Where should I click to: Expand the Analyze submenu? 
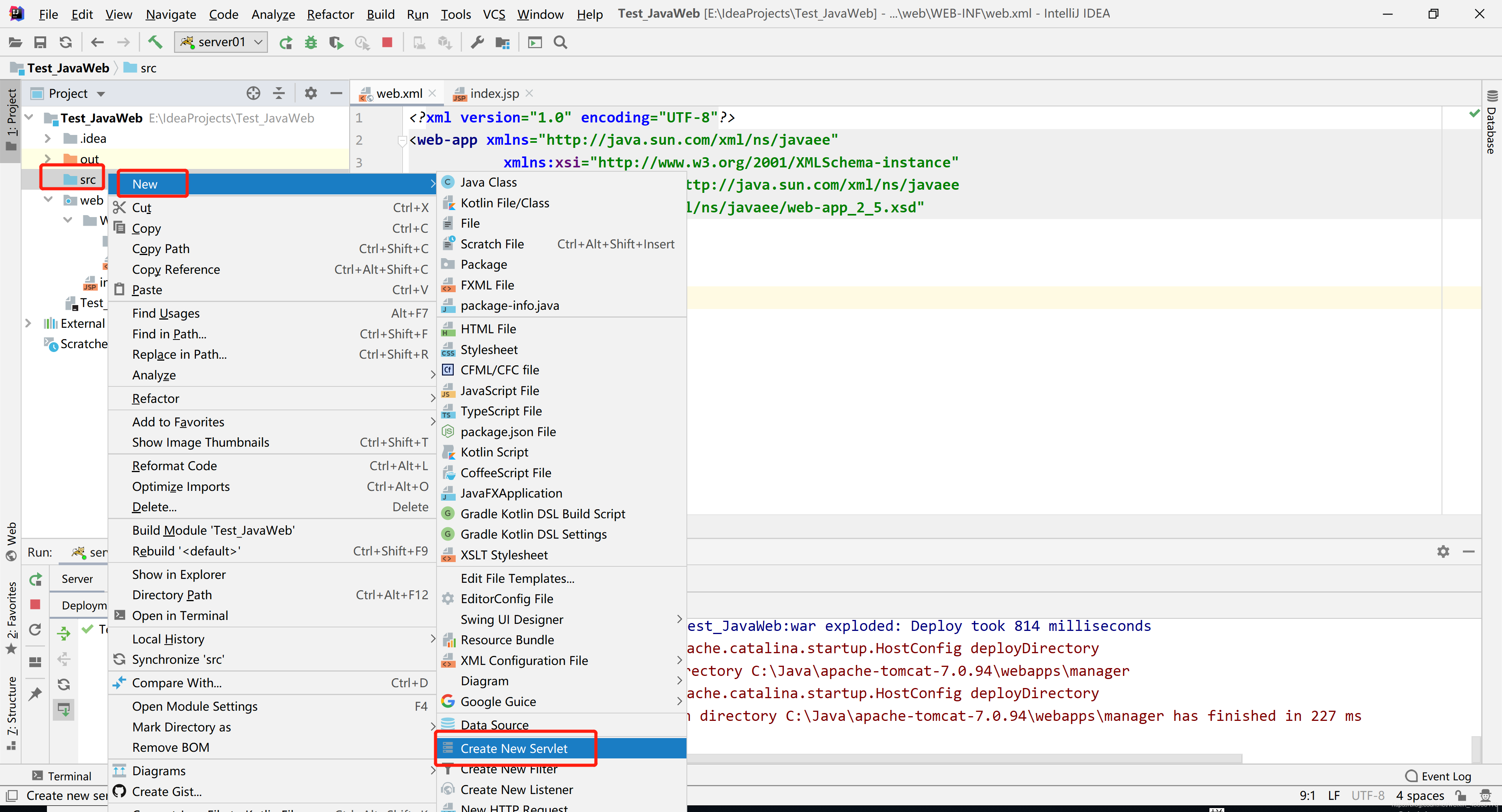click(272, 375)
